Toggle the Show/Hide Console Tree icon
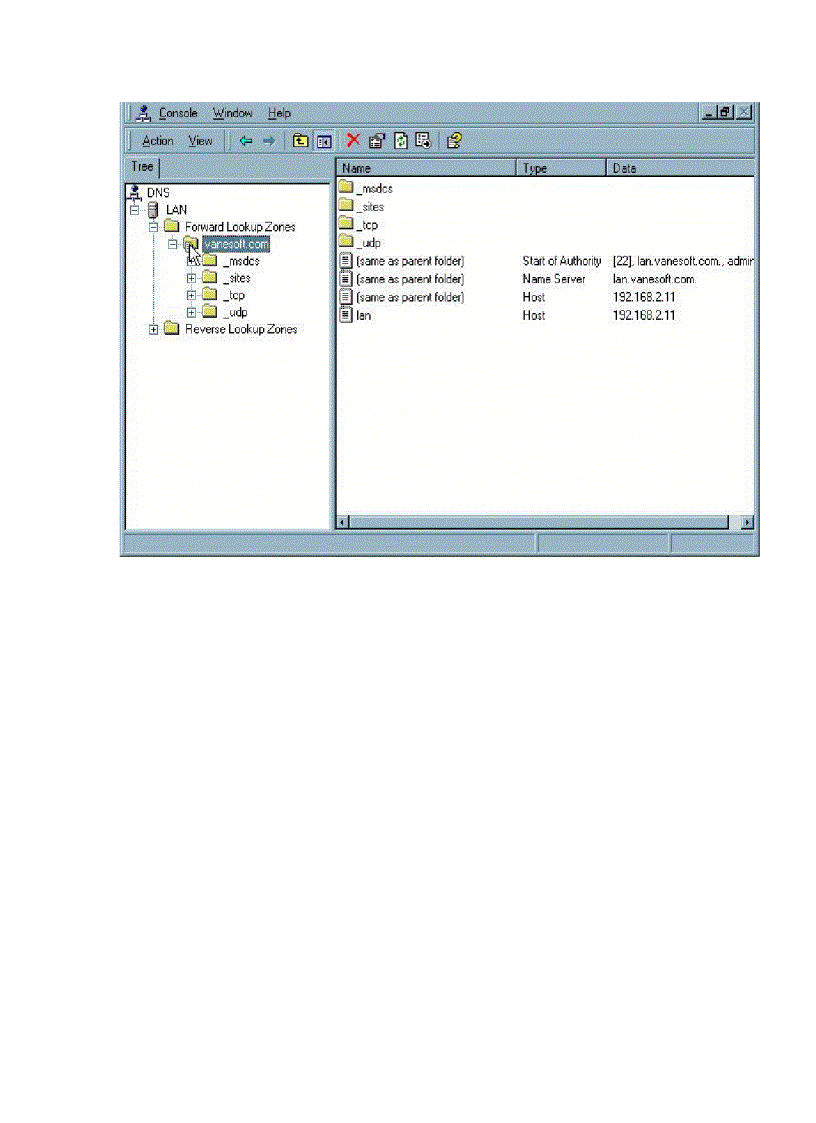 pyautogui.click(x=322, y=141)
